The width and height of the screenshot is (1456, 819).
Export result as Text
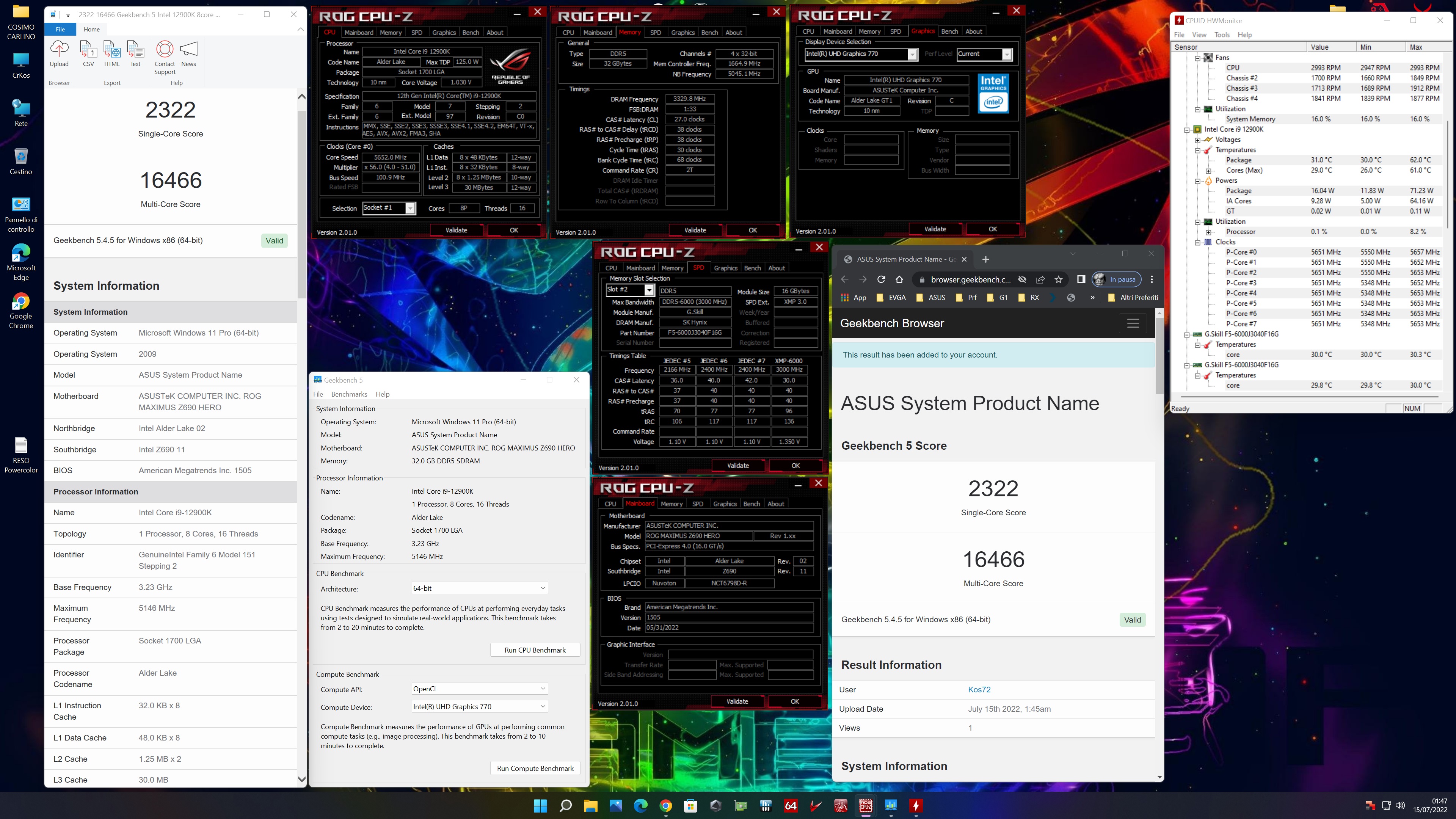pos(135,54)
